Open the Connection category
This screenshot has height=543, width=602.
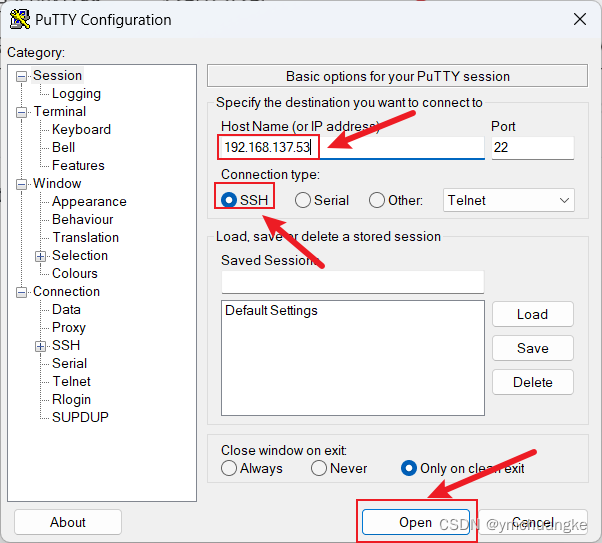pyautogui.click(x=66, y=291)
